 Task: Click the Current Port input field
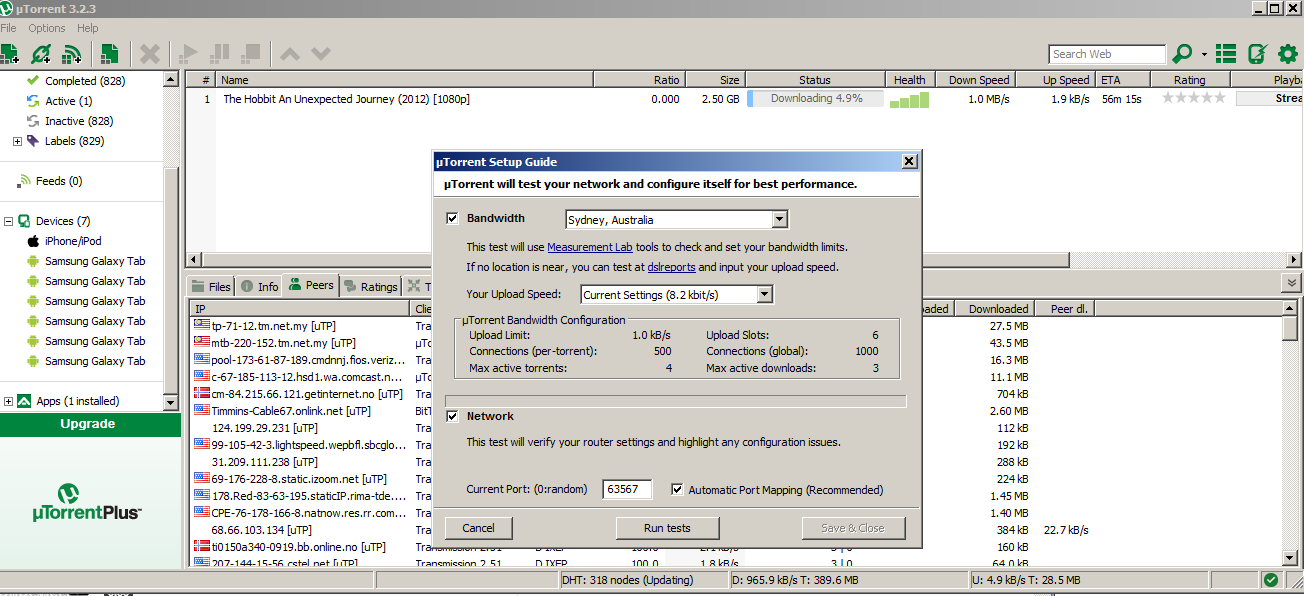pos(627,489)
